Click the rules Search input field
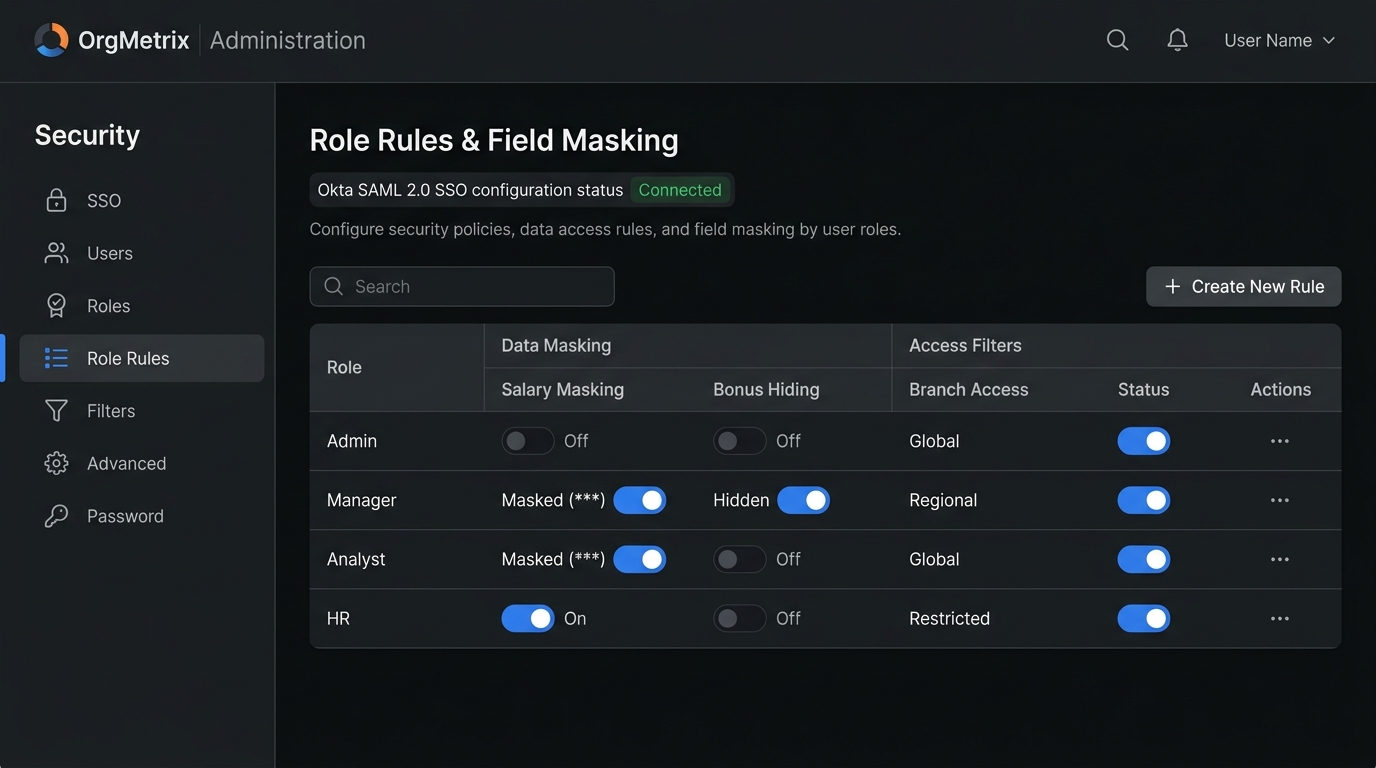 coord(462,286)
